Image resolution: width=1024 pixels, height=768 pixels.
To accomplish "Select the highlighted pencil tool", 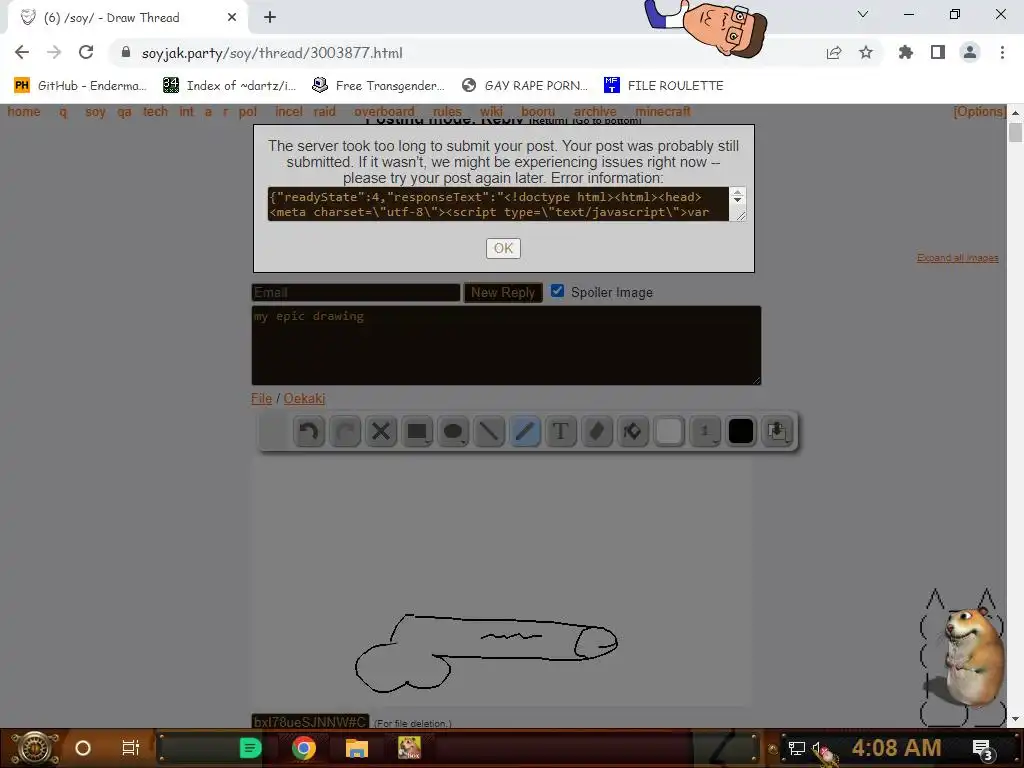I will click(x=524, y=431).
